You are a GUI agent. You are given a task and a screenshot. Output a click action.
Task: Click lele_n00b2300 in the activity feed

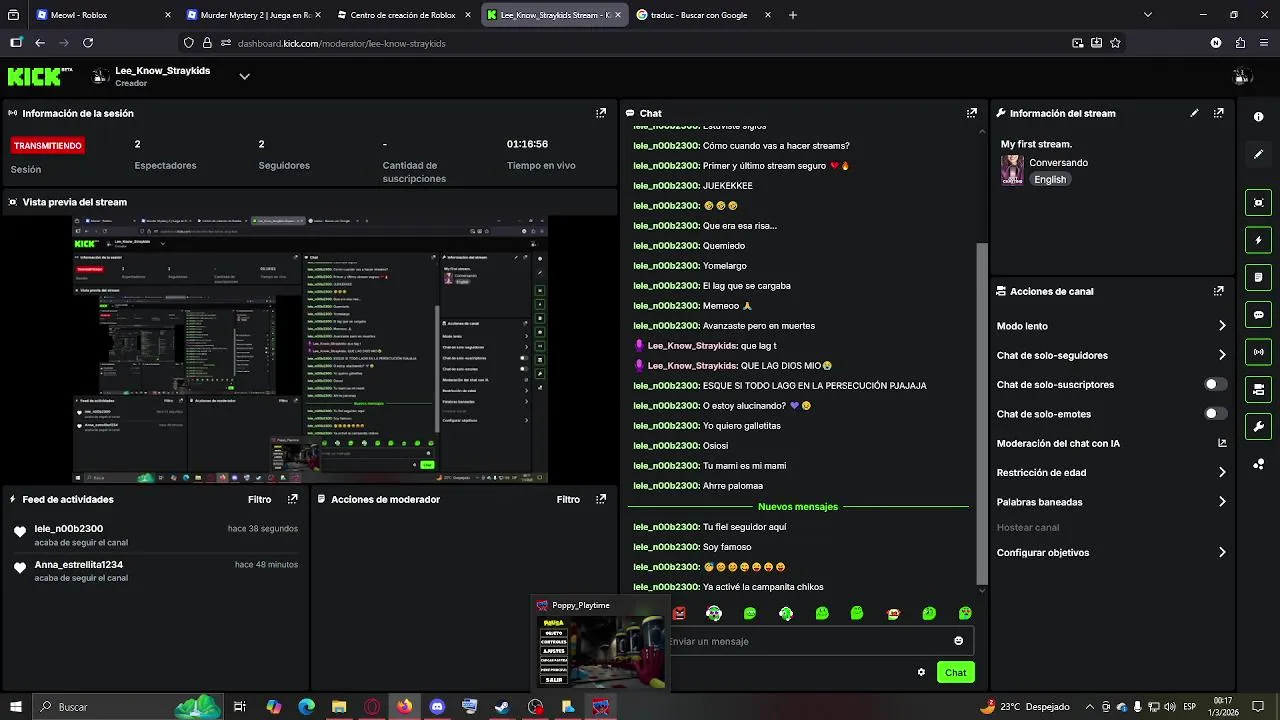(69, 528)
